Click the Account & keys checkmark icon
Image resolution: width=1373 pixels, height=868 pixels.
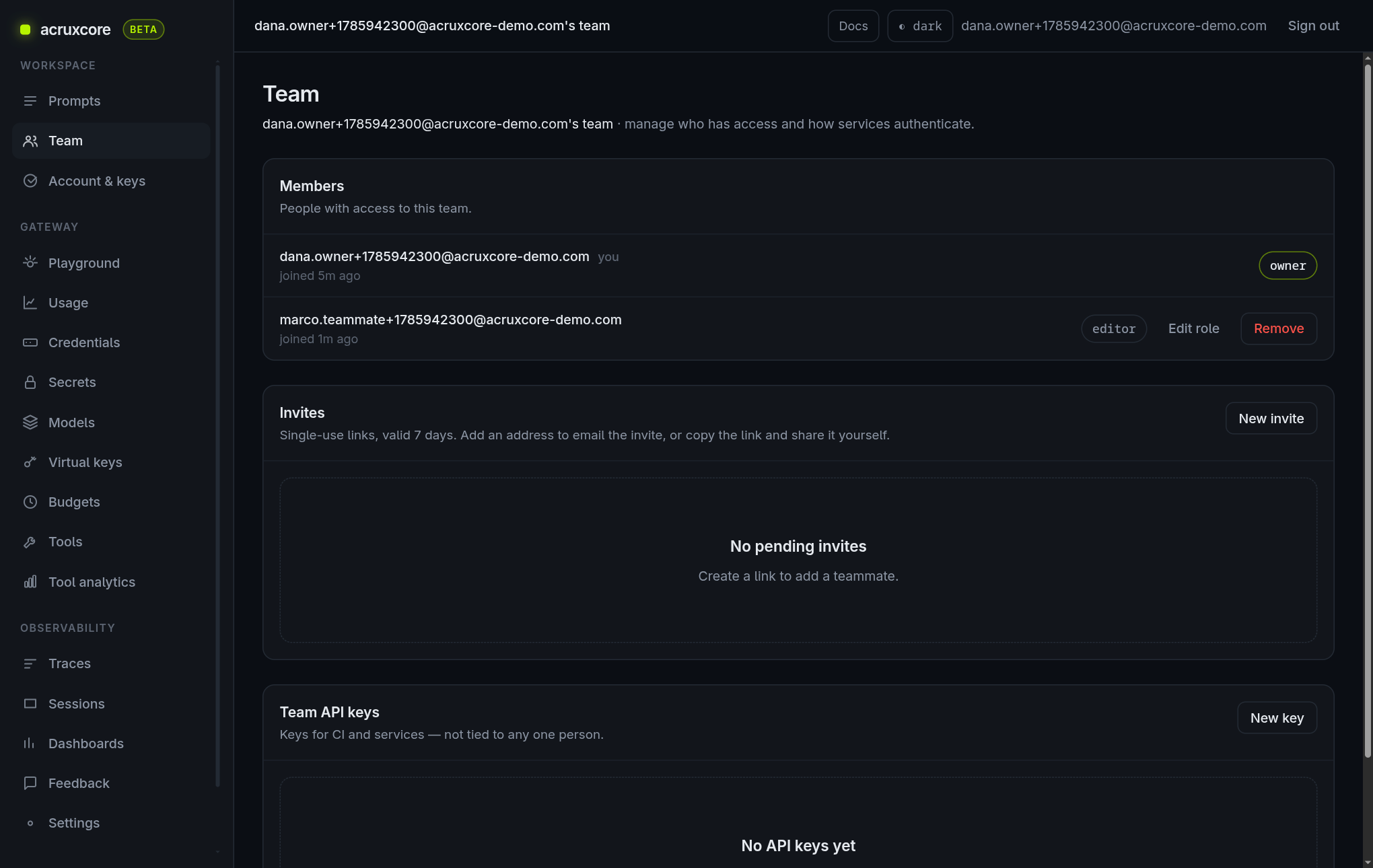[x=30, y=181]
